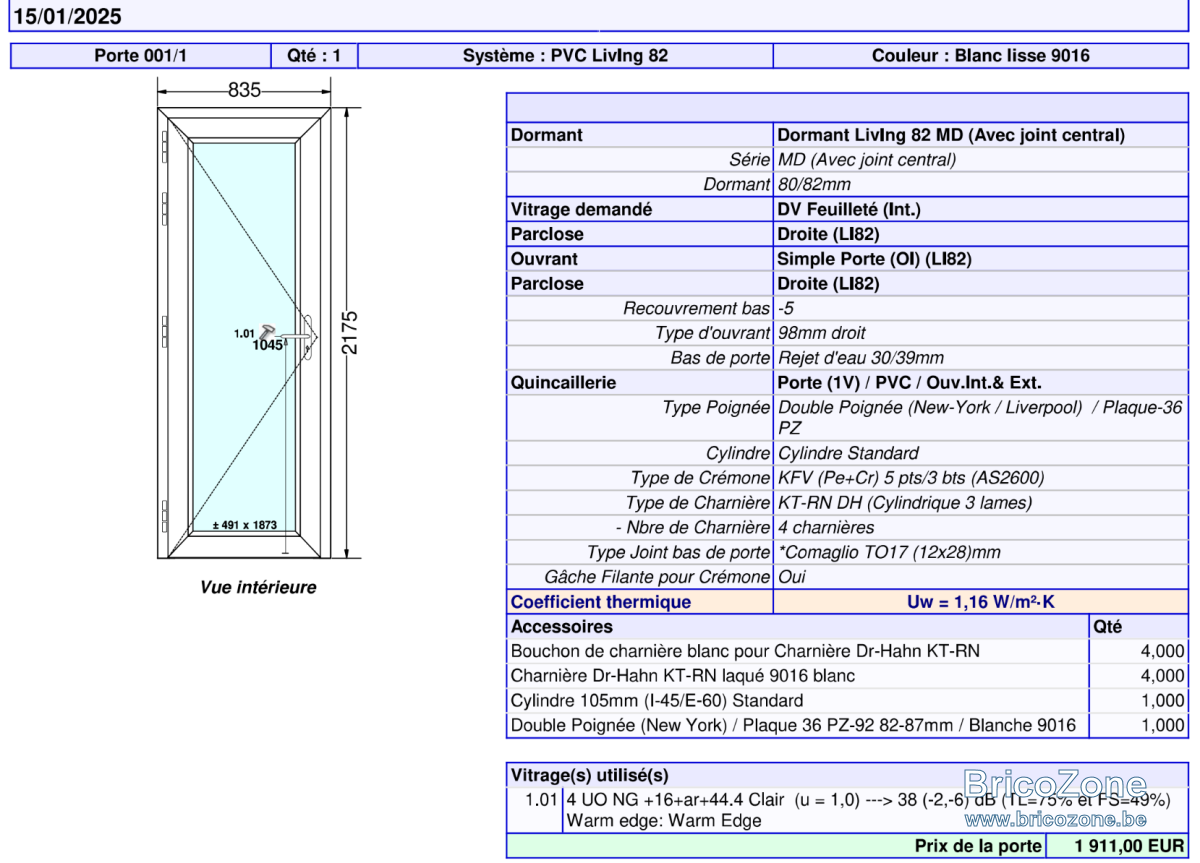The width and height of the screenshot is (1200, 863).
Task: Select 'KT-RN DH (Cylindrique 3 lames)' value
Action: 905,503
